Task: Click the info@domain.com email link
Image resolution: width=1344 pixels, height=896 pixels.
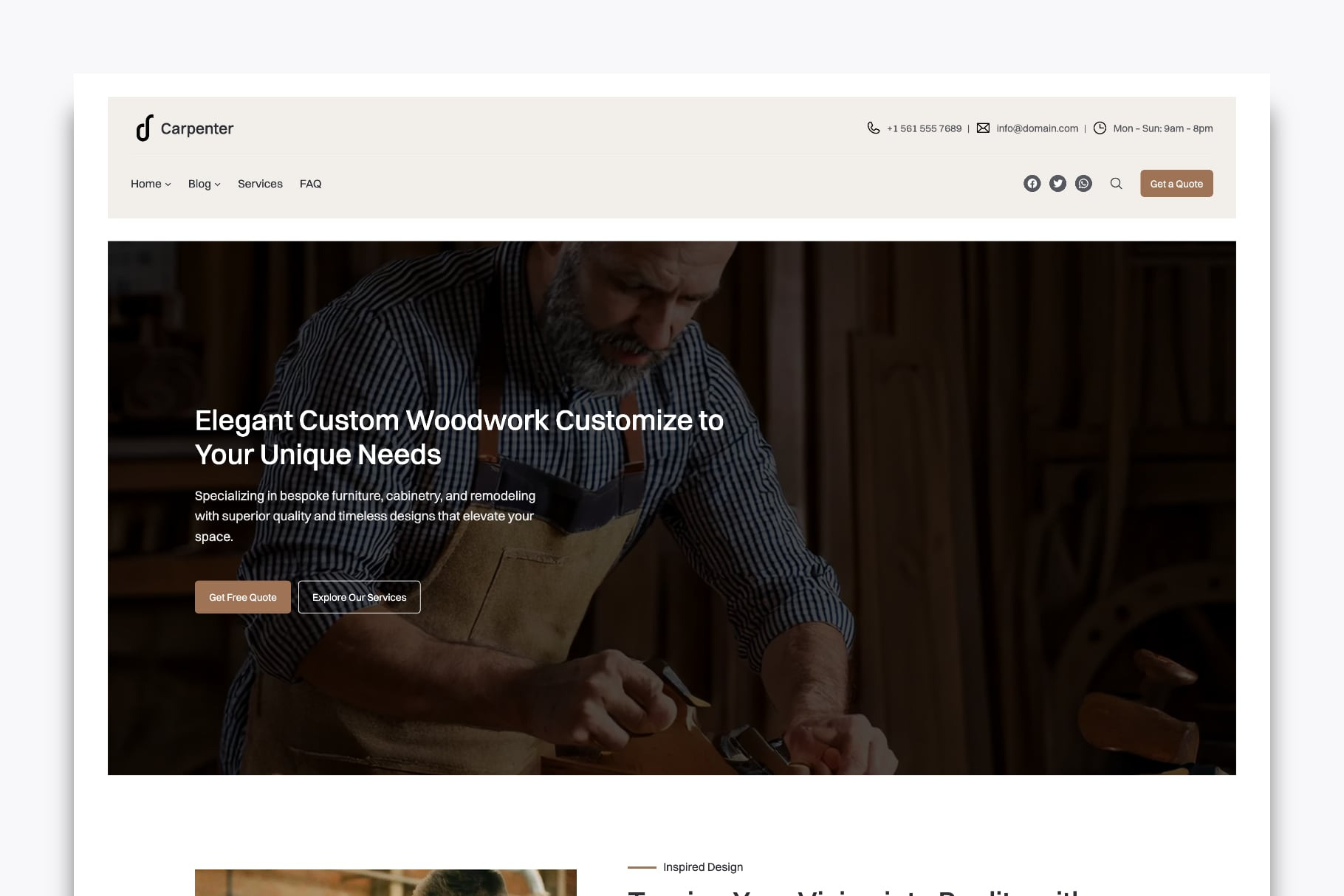Action: pos(1037,128)
